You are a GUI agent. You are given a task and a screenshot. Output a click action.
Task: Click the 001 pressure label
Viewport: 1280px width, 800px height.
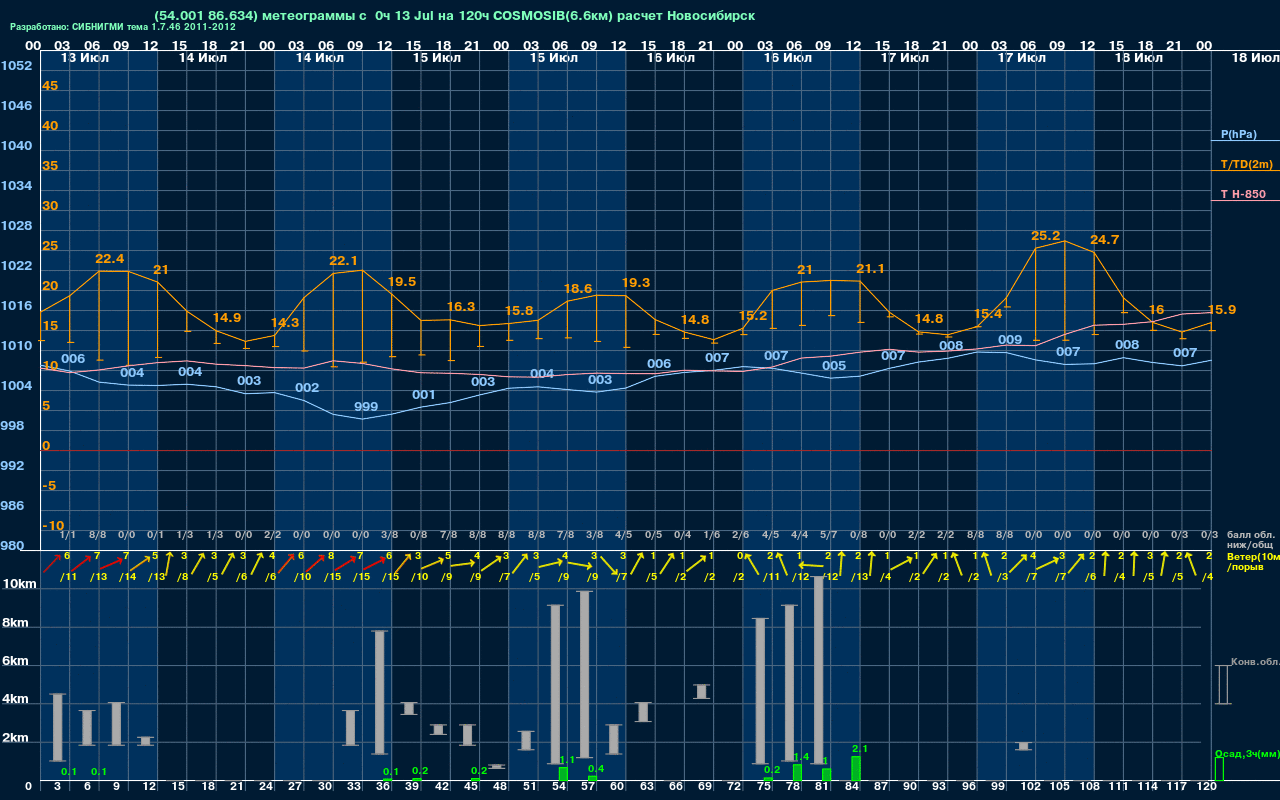(x=424, y=395)
